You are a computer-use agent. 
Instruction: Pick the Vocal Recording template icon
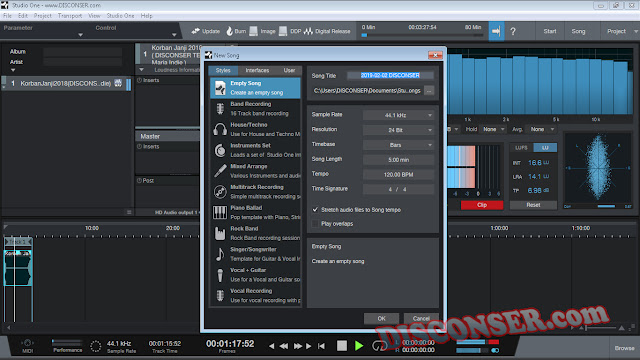(220, 296)
